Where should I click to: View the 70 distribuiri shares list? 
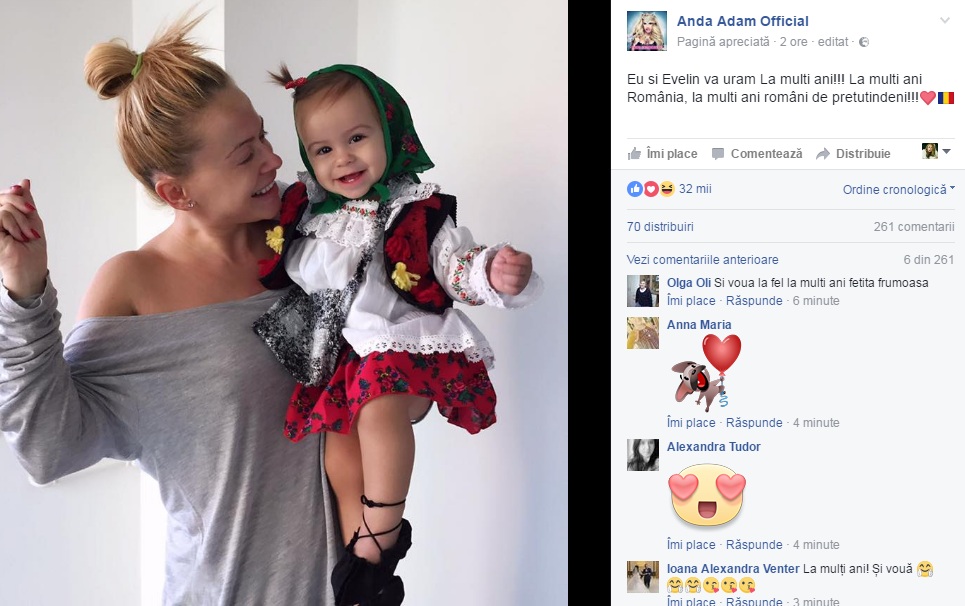660,226
